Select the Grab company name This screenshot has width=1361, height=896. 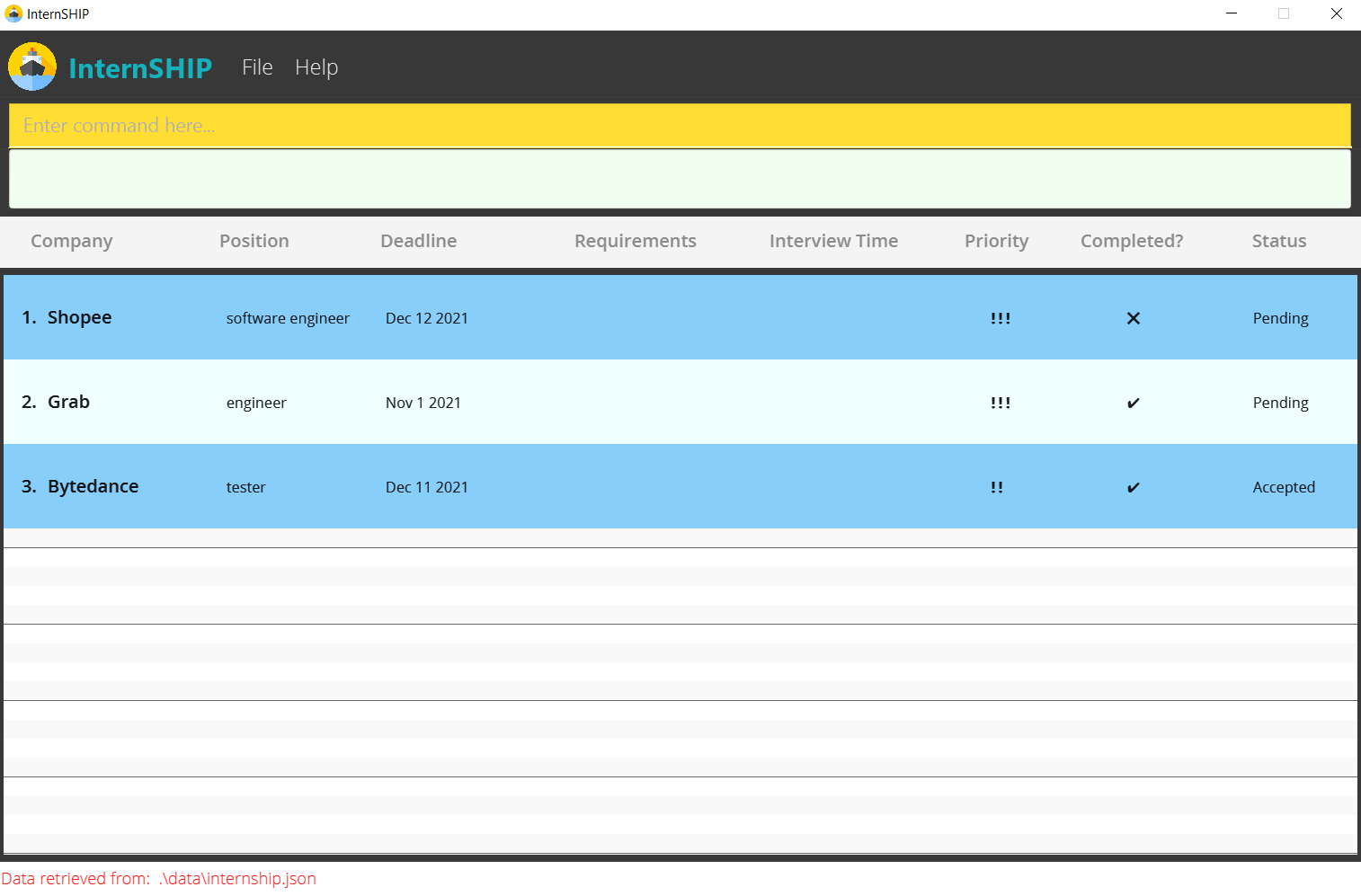click(68, 402)
